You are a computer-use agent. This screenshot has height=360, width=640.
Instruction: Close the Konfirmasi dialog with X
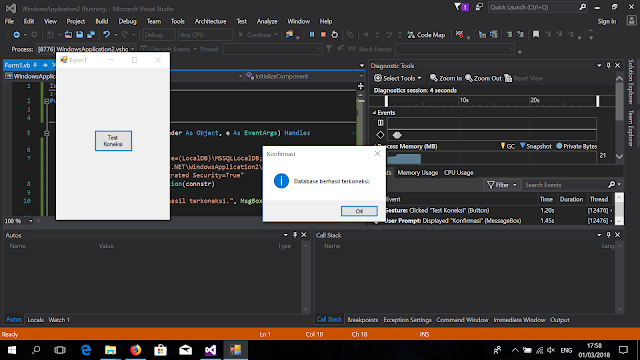(377, 153)
